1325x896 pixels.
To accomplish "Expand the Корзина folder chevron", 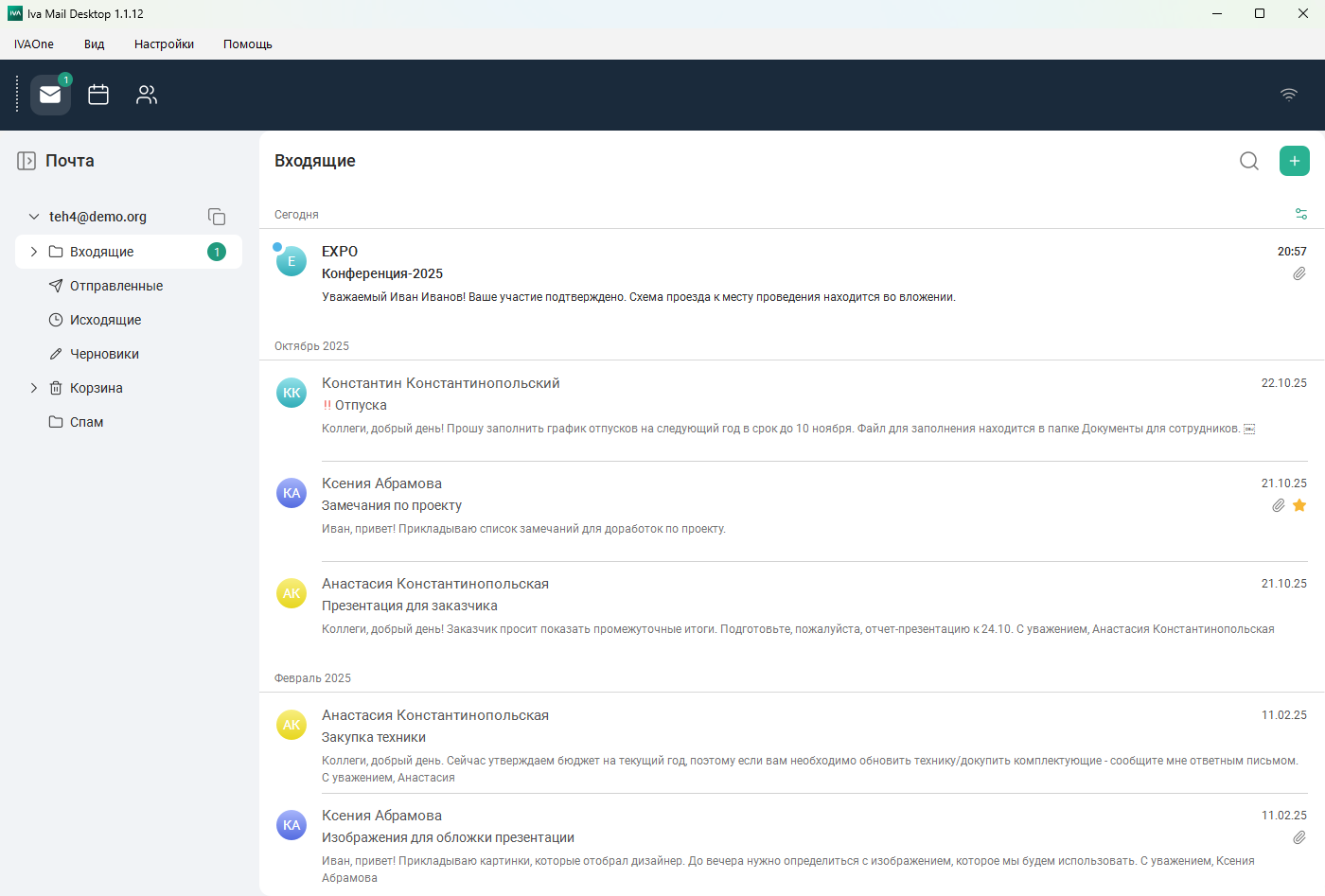I will click(34, 388).
